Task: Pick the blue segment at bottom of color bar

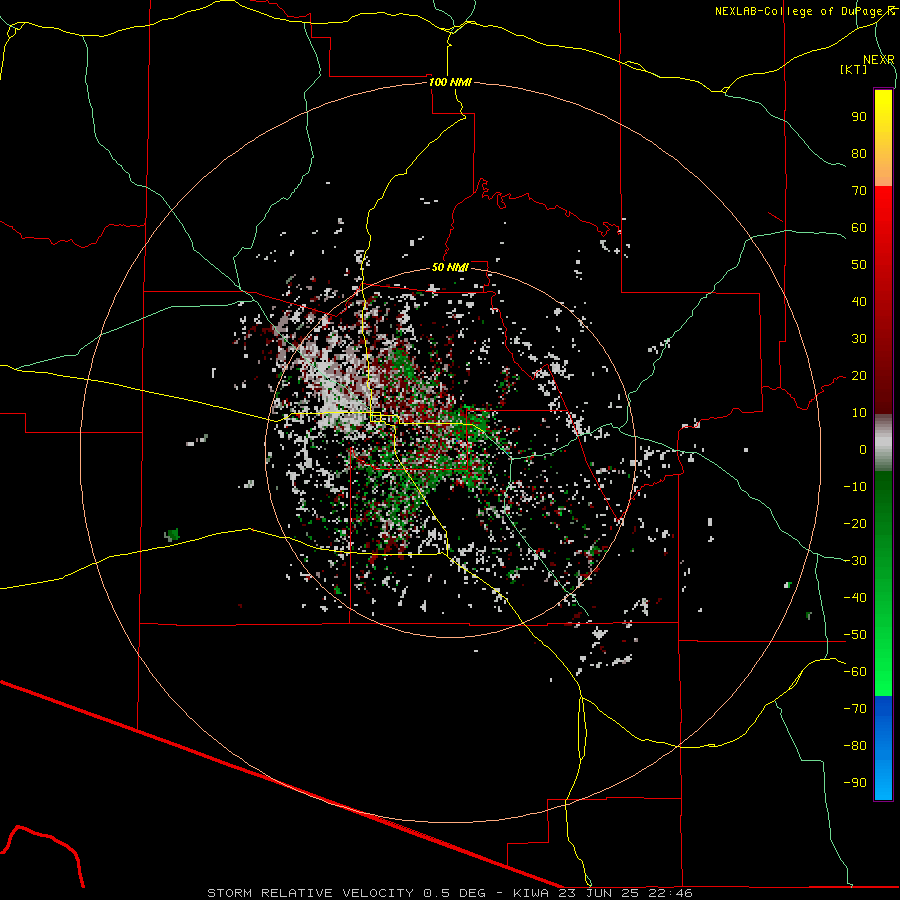Action: 883,748
